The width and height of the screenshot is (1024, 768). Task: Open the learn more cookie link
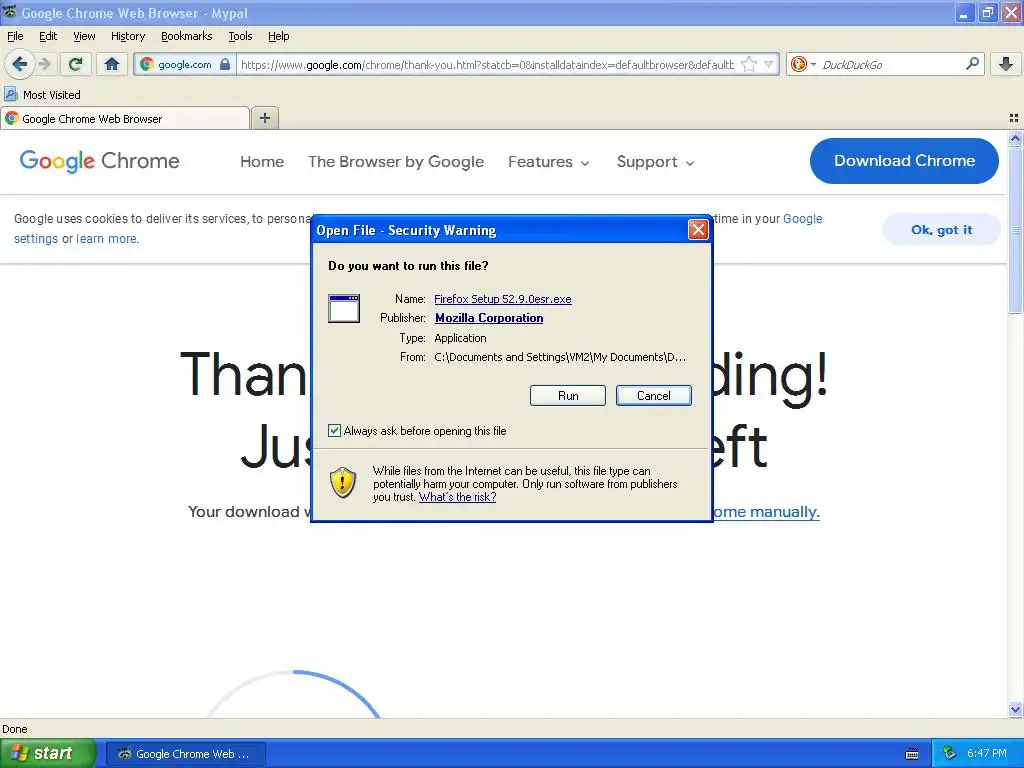point(107,238)
